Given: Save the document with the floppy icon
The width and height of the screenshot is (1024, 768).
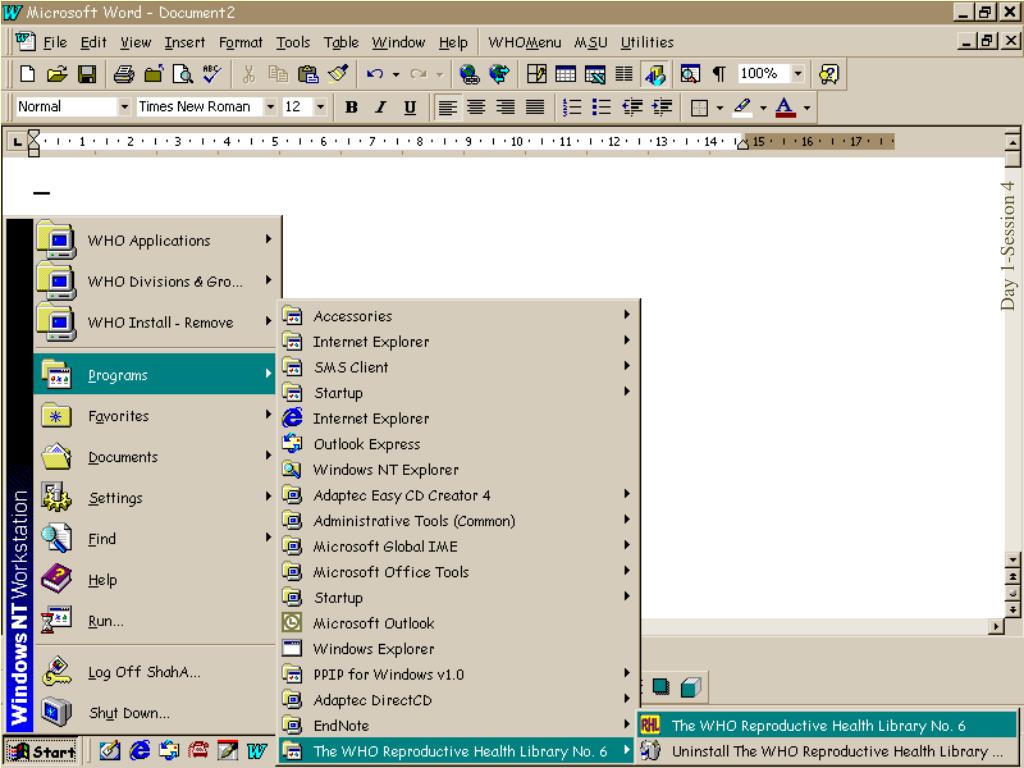Looking at the screenshot, I should click(x=87, y=74).
